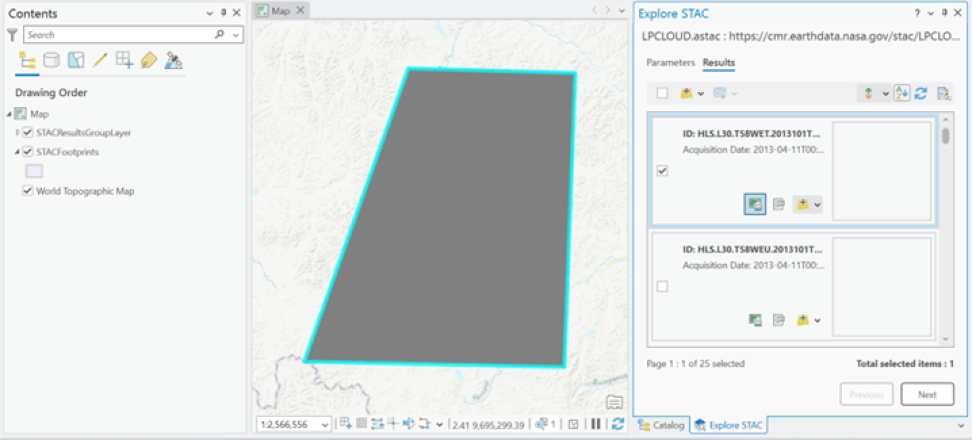The height and width of the screenshot is (440, 972).
Task: Click STACFootprints symbol color swatch
Action: coord(33,171)
